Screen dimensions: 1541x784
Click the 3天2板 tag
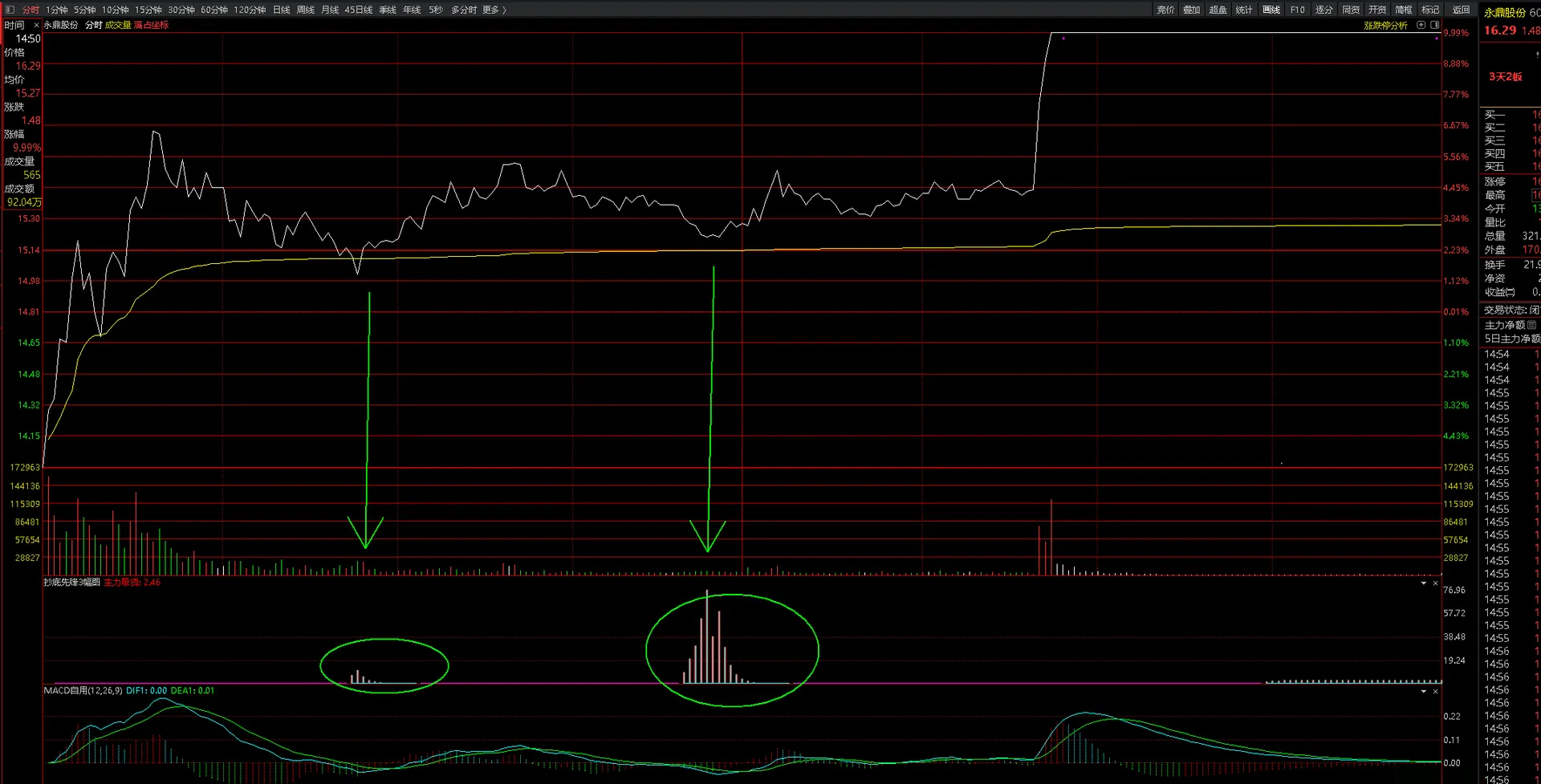point(1506,77)
